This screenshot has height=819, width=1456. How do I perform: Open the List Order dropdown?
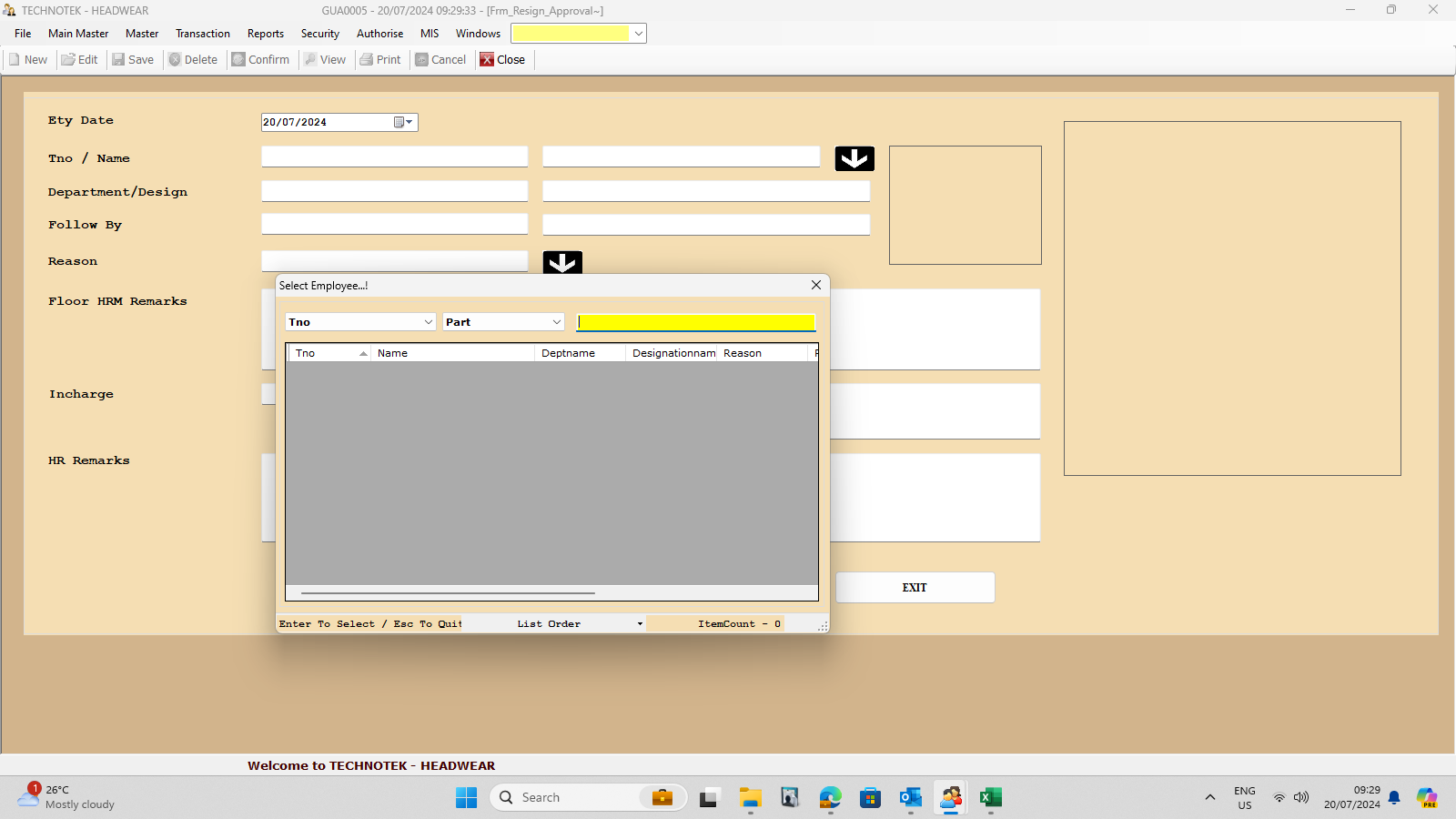pos(640,624)
